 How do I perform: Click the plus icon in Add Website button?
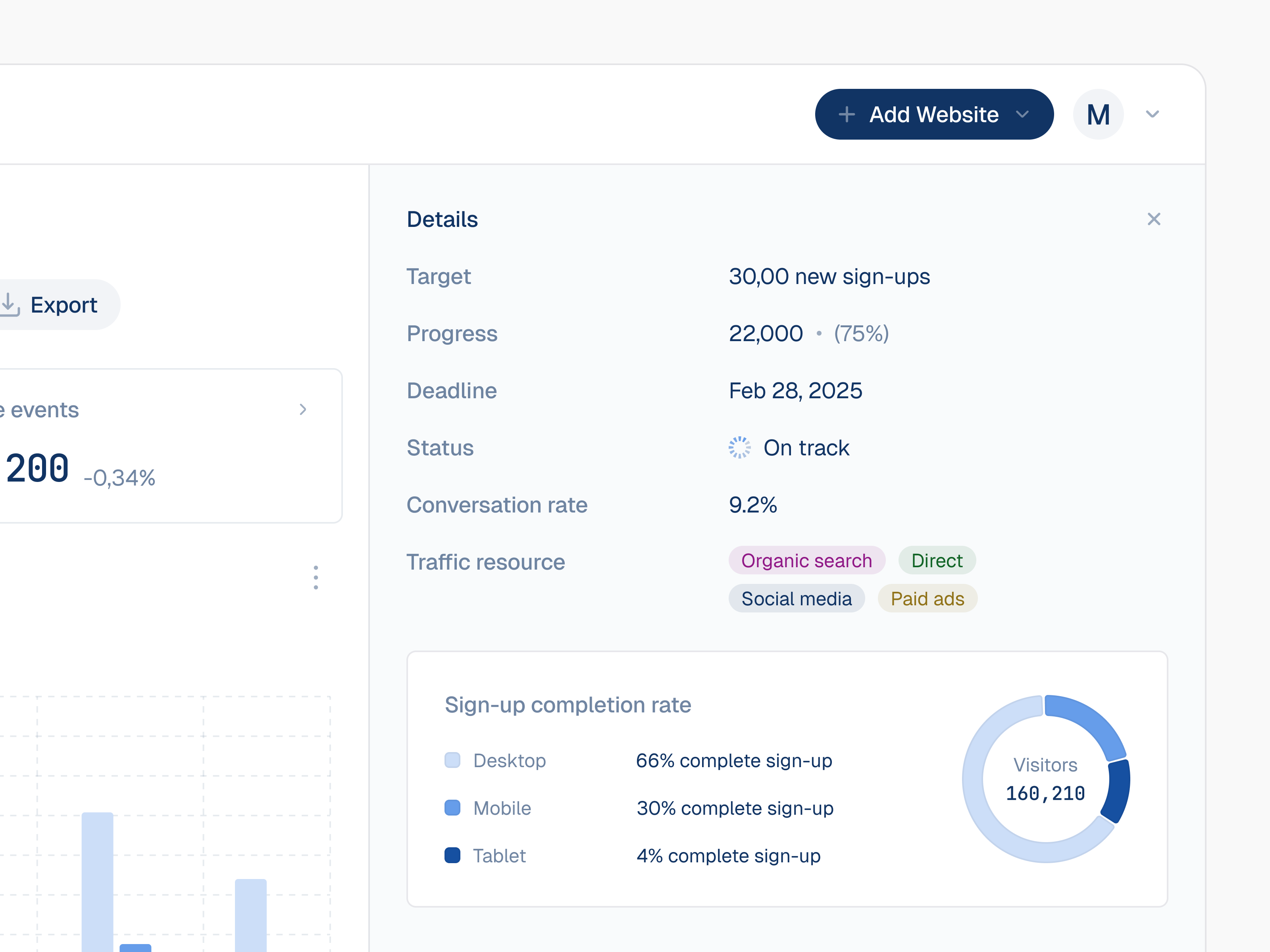pyautogui.click(x=846, y=114)
